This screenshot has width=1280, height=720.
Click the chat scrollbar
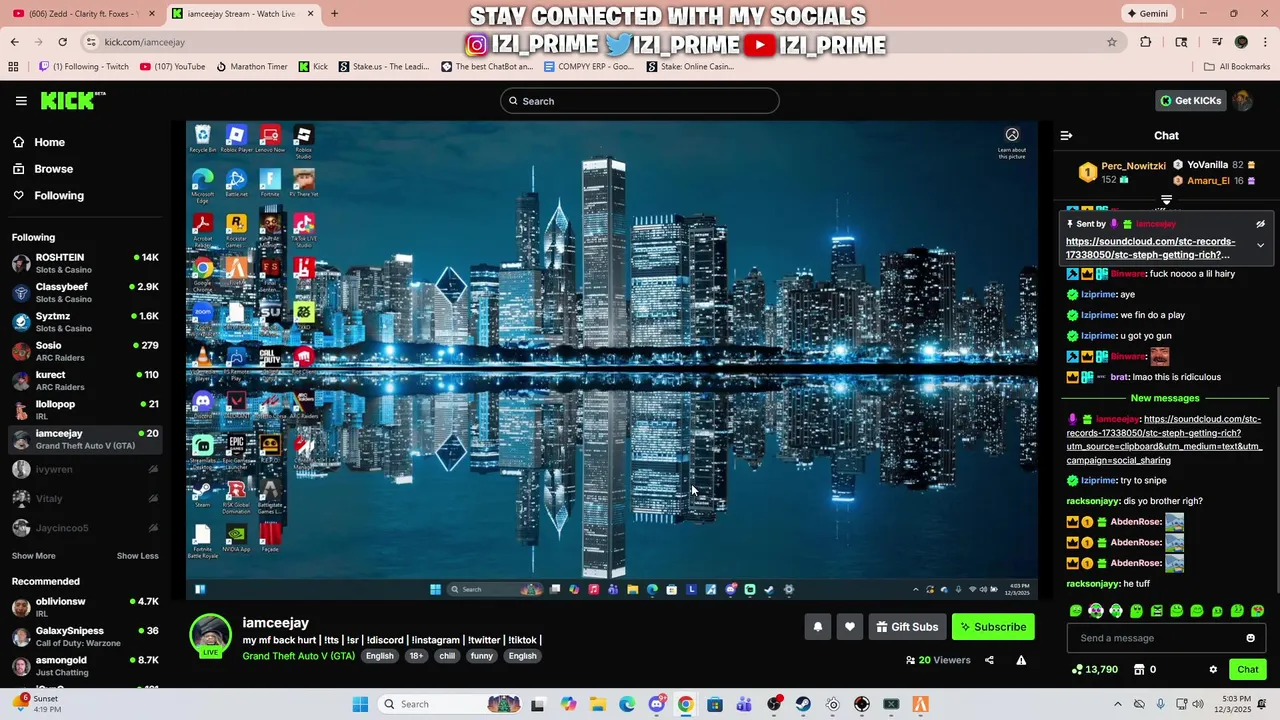1276,490
